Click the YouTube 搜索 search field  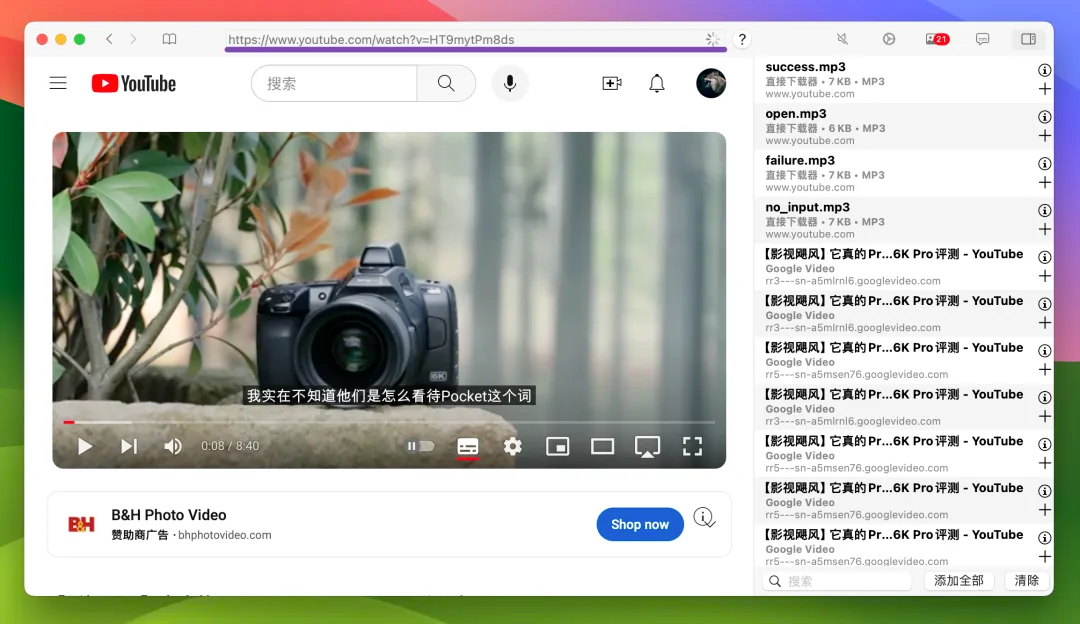coord(334,83)
